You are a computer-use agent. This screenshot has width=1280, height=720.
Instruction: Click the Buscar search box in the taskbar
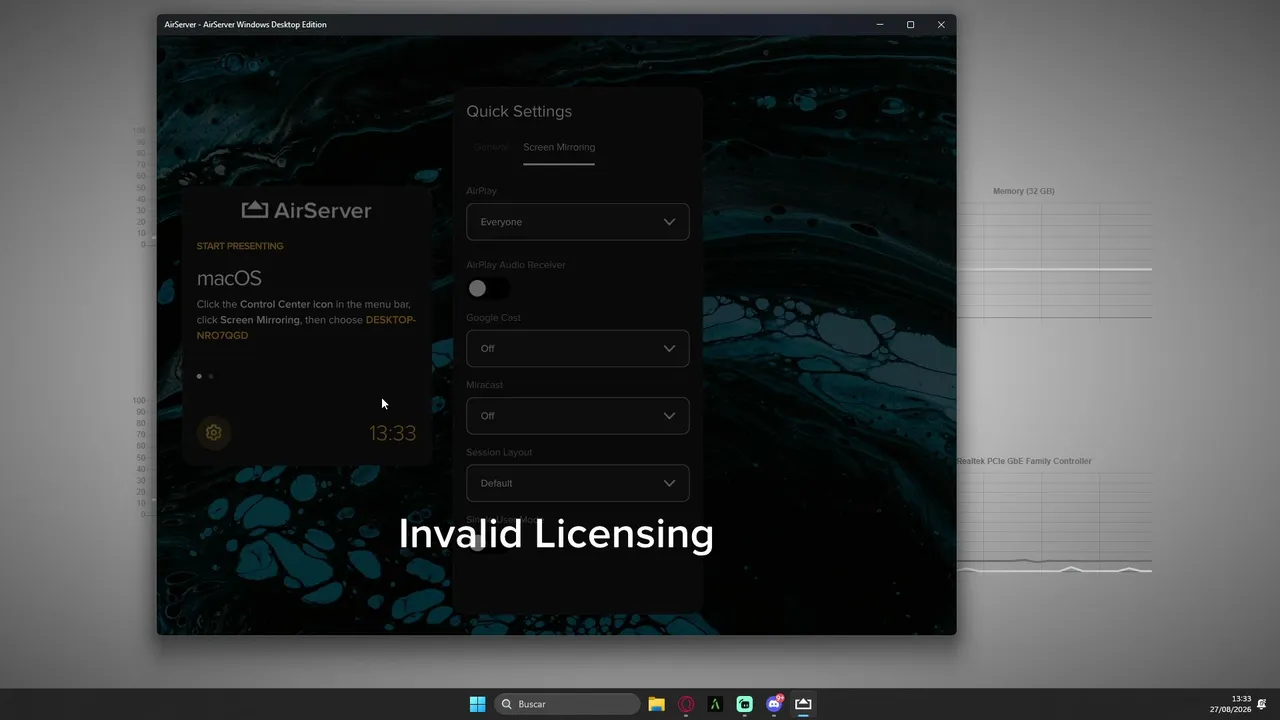[x=568, y=704]
